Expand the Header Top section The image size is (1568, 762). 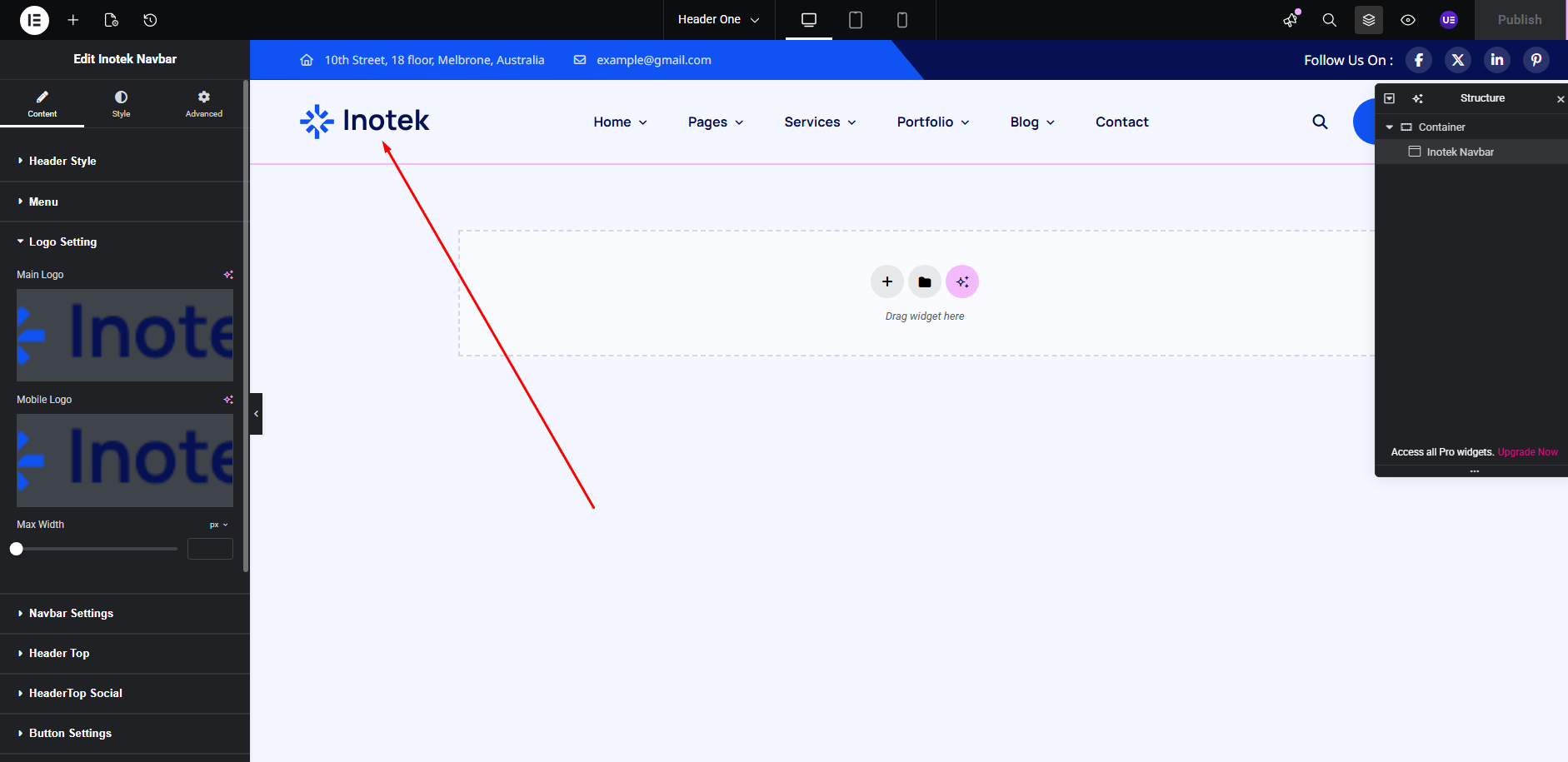coord(125,654)
